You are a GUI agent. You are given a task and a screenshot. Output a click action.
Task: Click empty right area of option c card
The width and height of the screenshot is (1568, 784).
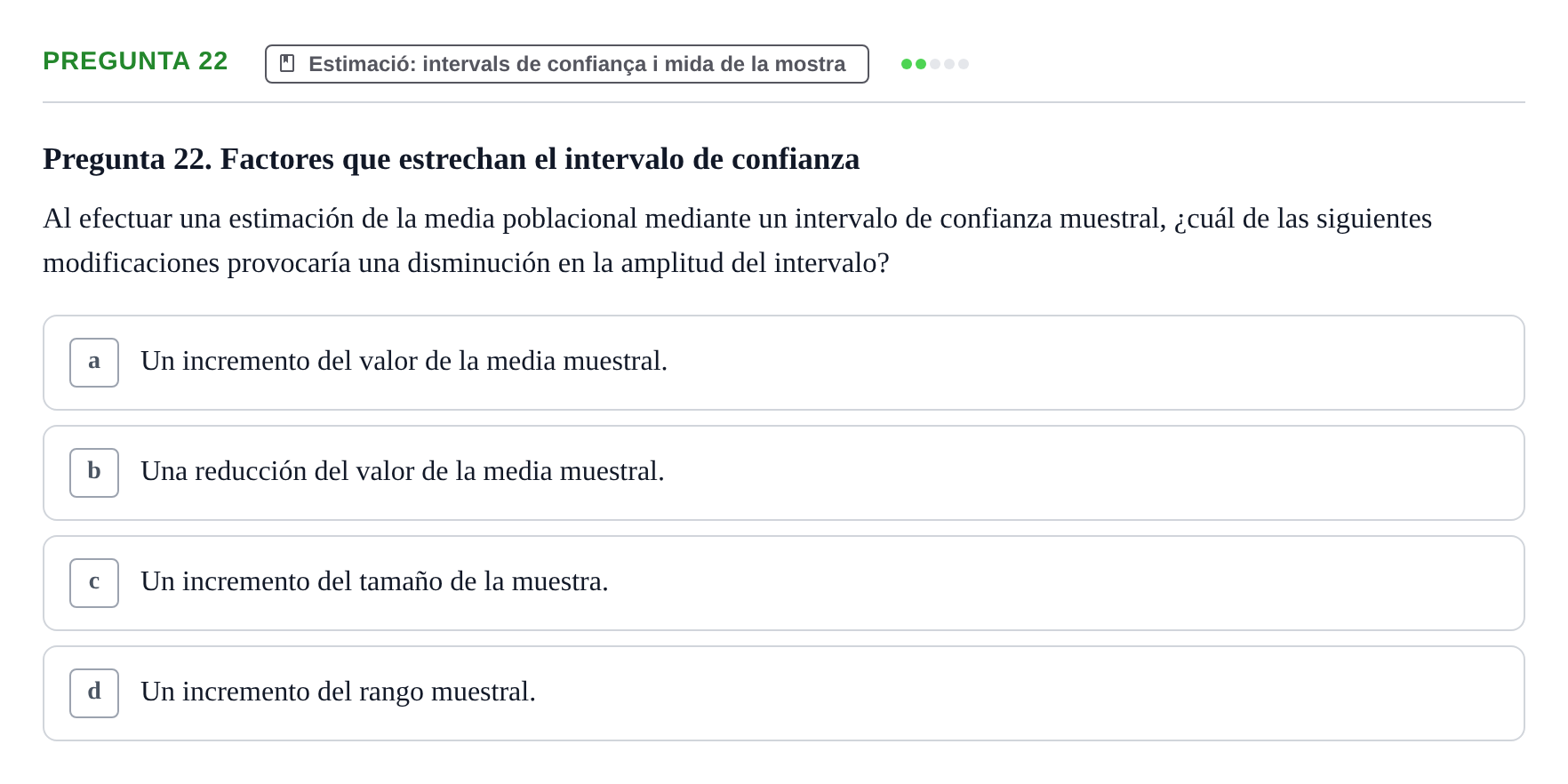[x=1067, y=583]
